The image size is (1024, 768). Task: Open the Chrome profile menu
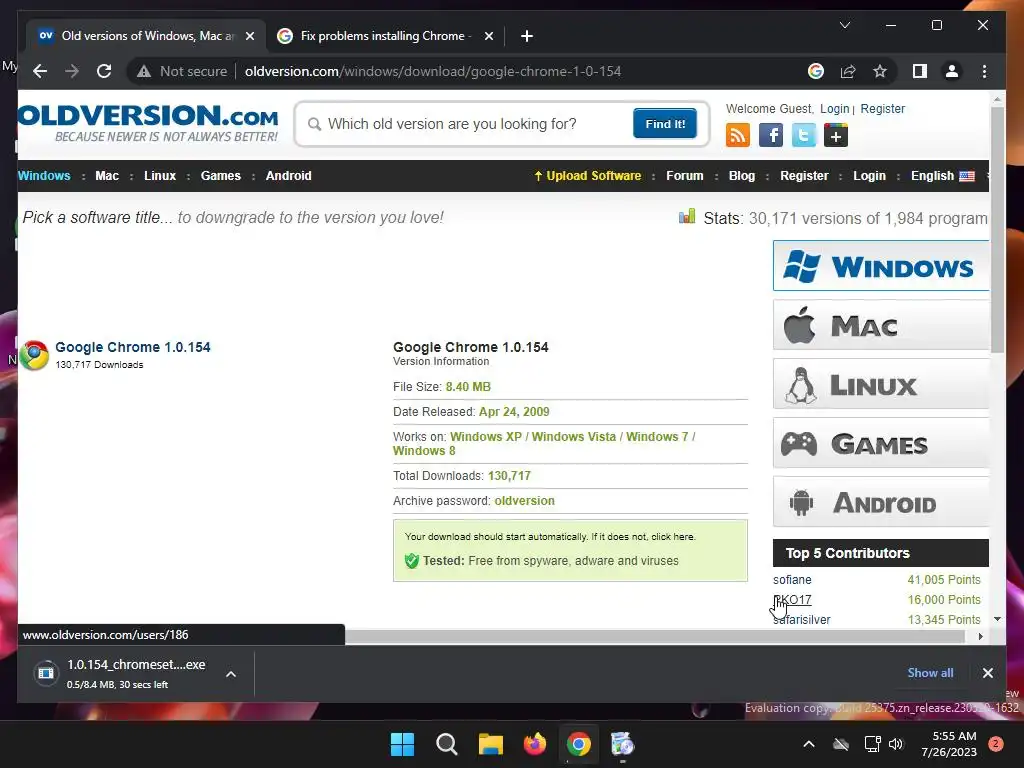coord(952,71)
